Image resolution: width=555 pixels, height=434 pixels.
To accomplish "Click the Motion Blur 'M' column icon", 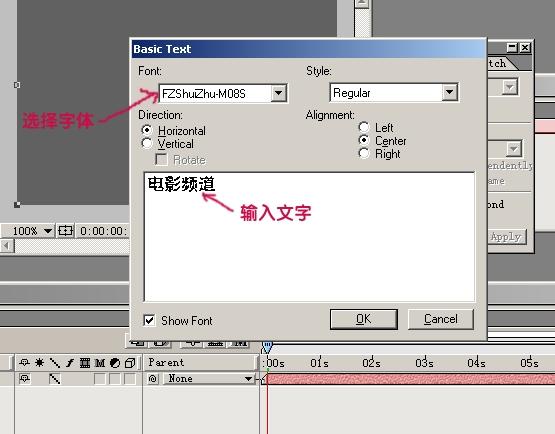I will point(100,362).
